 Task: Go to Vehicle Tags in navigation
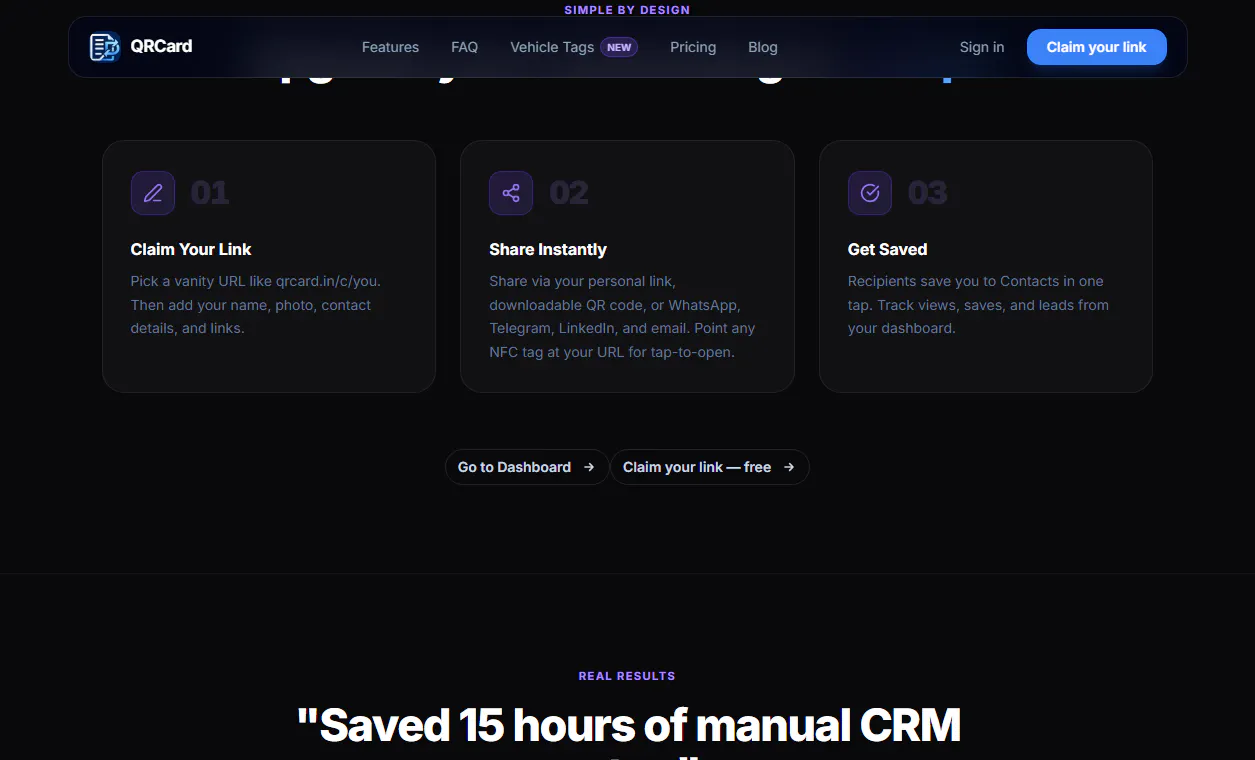[552, 47]
